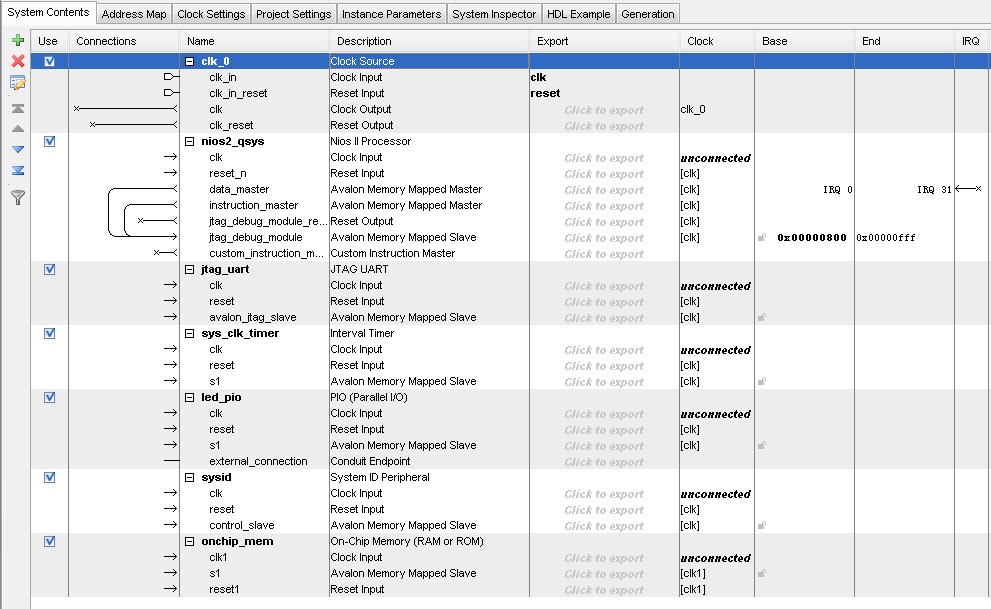
Task: Click to export onchip_mem reset1
Action: point(604,589)
